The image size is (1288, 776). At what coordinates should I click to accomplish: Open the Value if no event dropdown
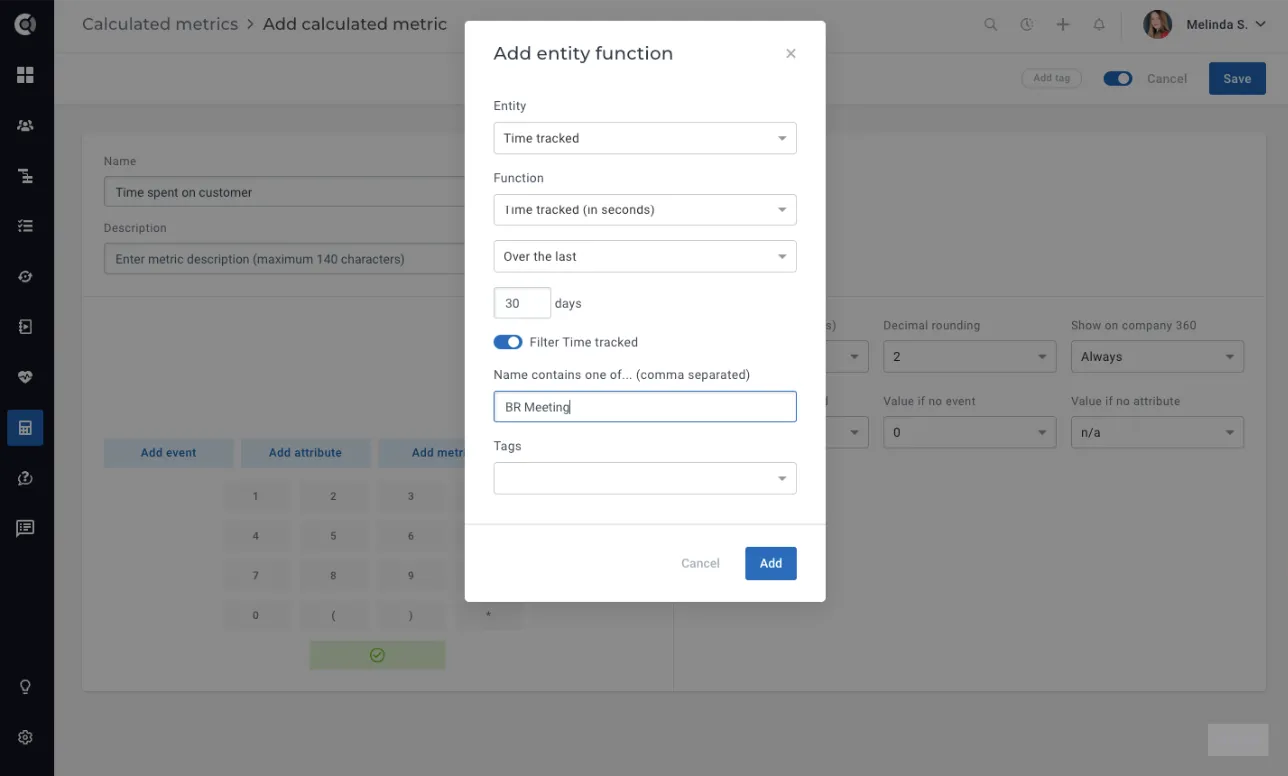coord(969,432)
